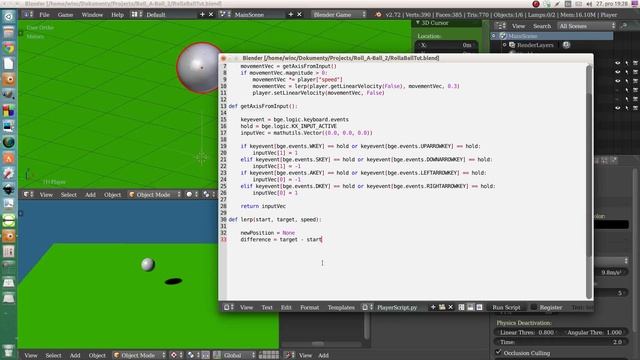The image size is (640, 360).
Task: Toggle word wrap in text editor
Action: tap(470, 307)
